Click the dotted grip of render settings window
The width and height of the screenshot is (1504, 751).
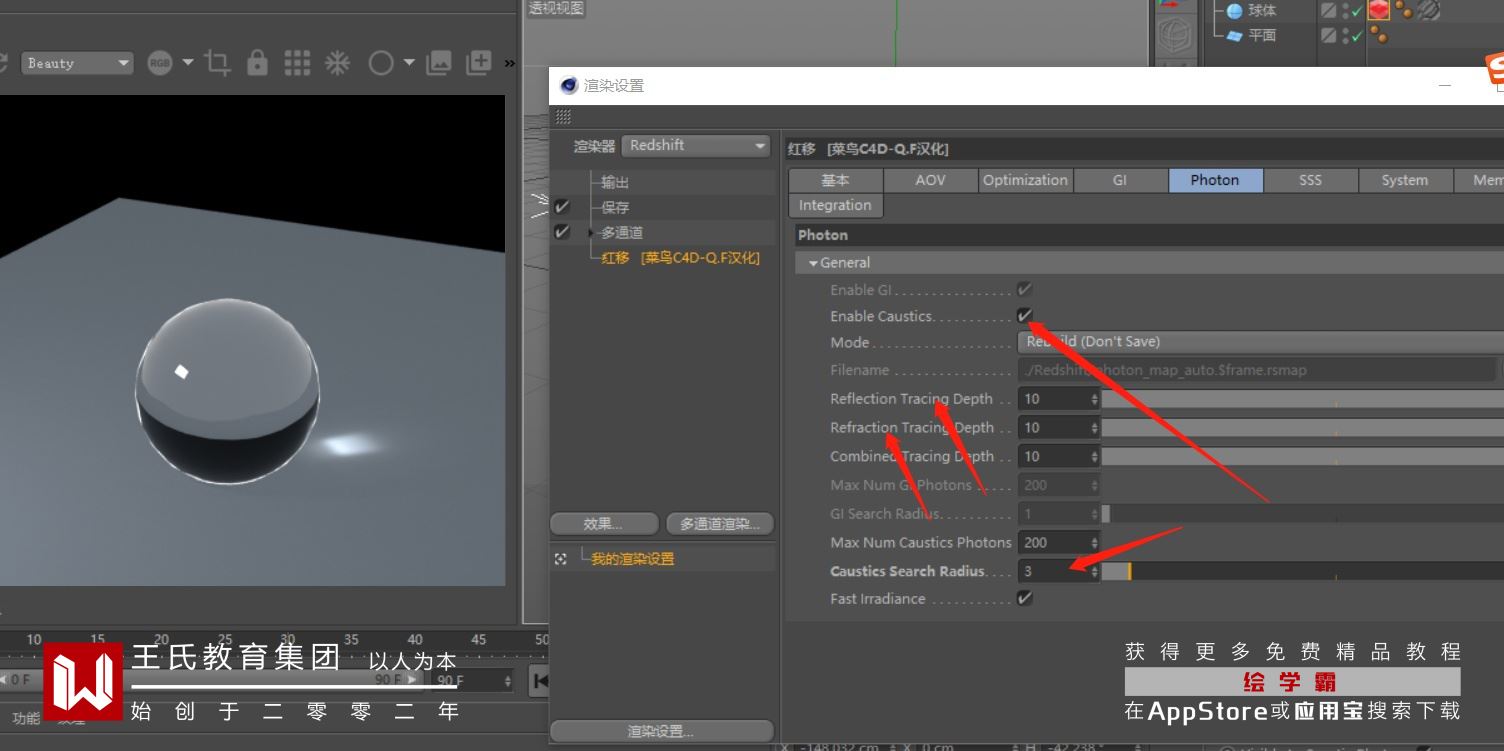(563, 117)
